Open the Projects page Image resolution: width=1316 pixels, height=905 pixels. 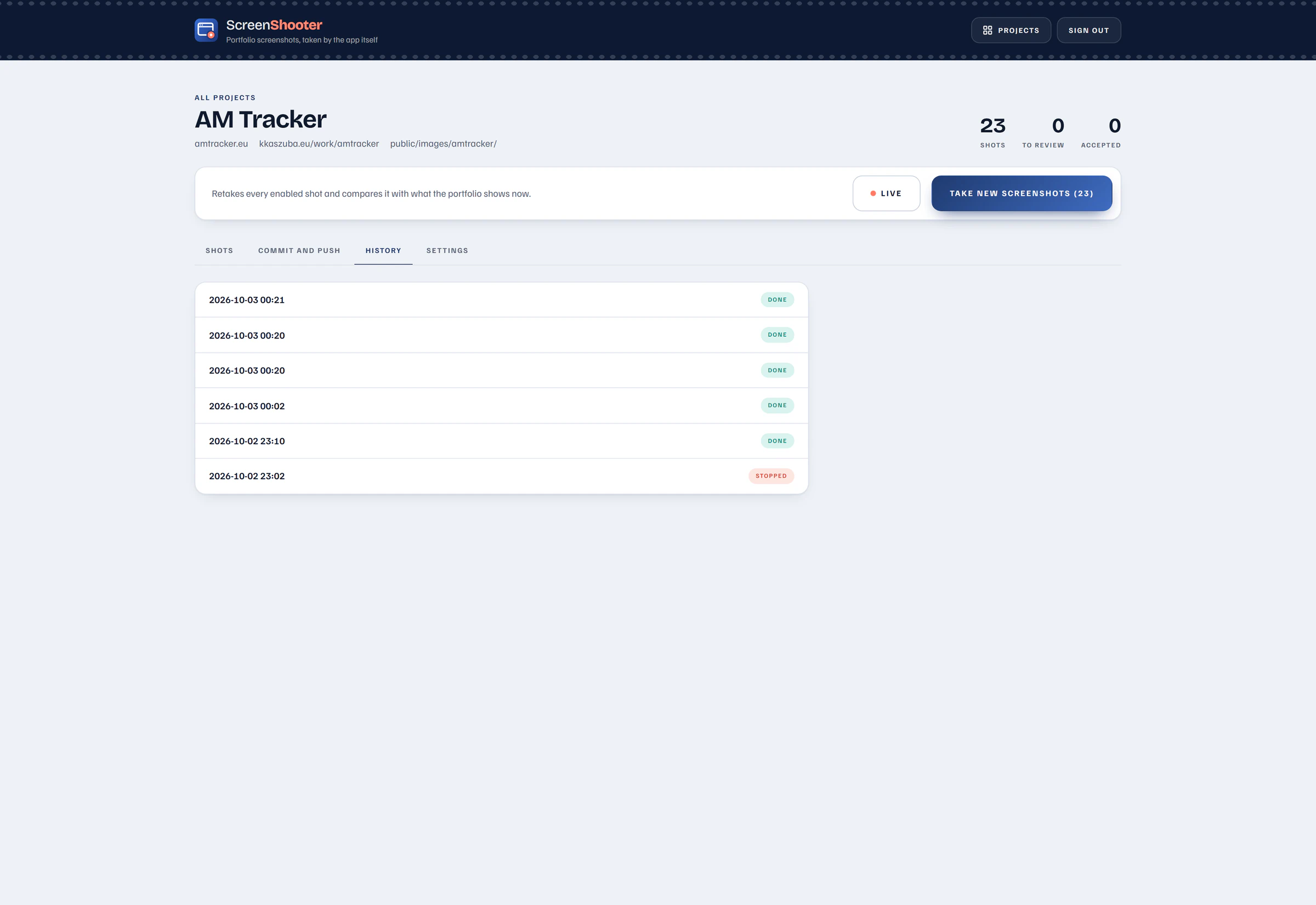(x=1011, y=30)
